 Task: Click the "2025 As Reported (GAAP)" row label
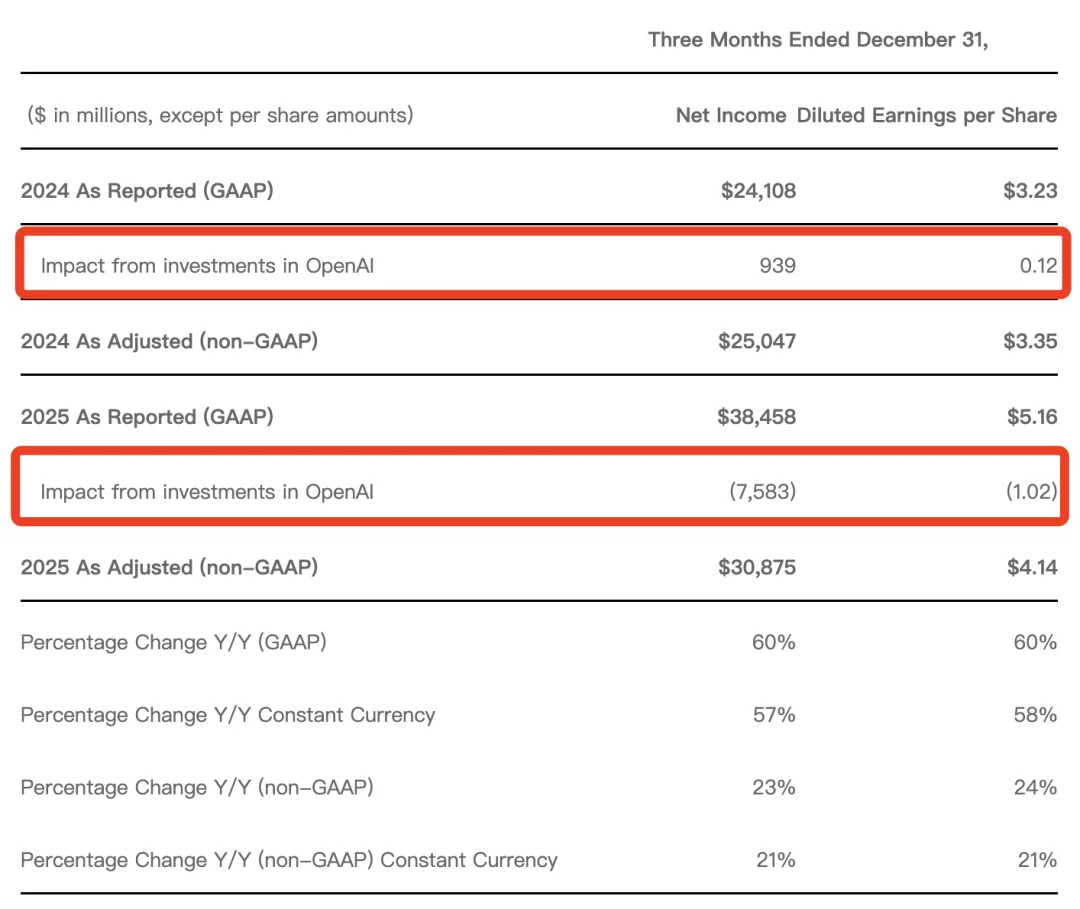[x=147, y=416]
